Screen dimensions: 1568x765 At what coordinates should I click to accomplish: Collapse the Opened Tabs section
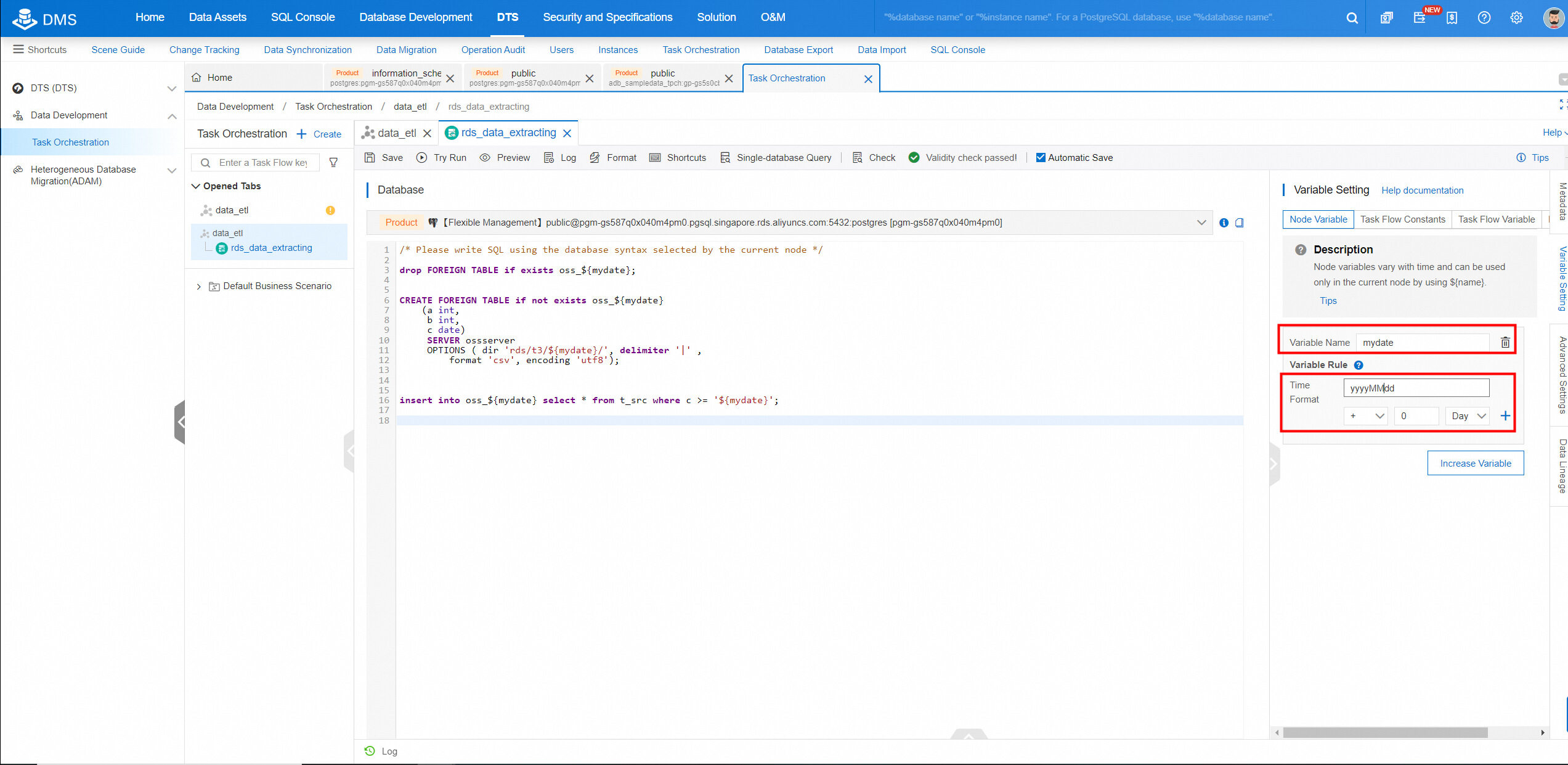tap(196, 186)
